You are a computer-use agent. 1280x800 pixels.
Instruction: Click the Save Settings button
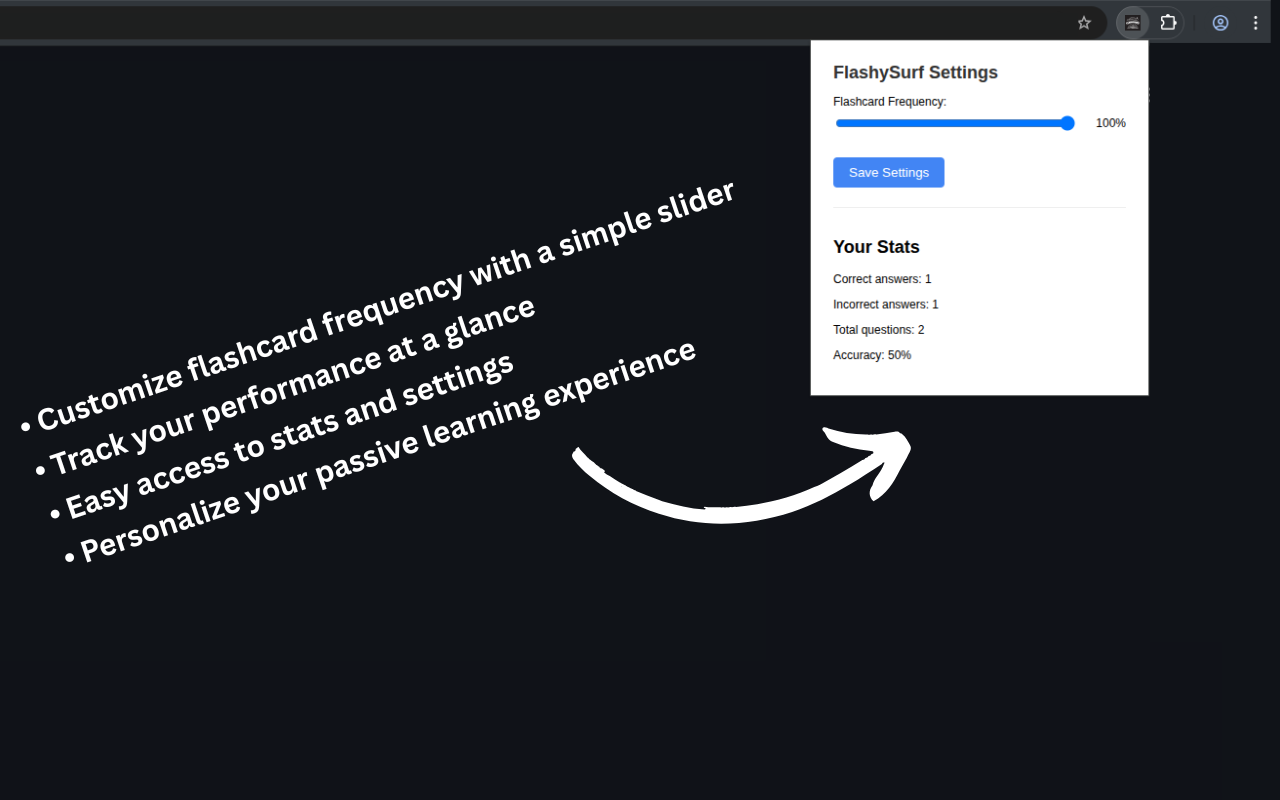pyautogui.click(x=889, y=172)
